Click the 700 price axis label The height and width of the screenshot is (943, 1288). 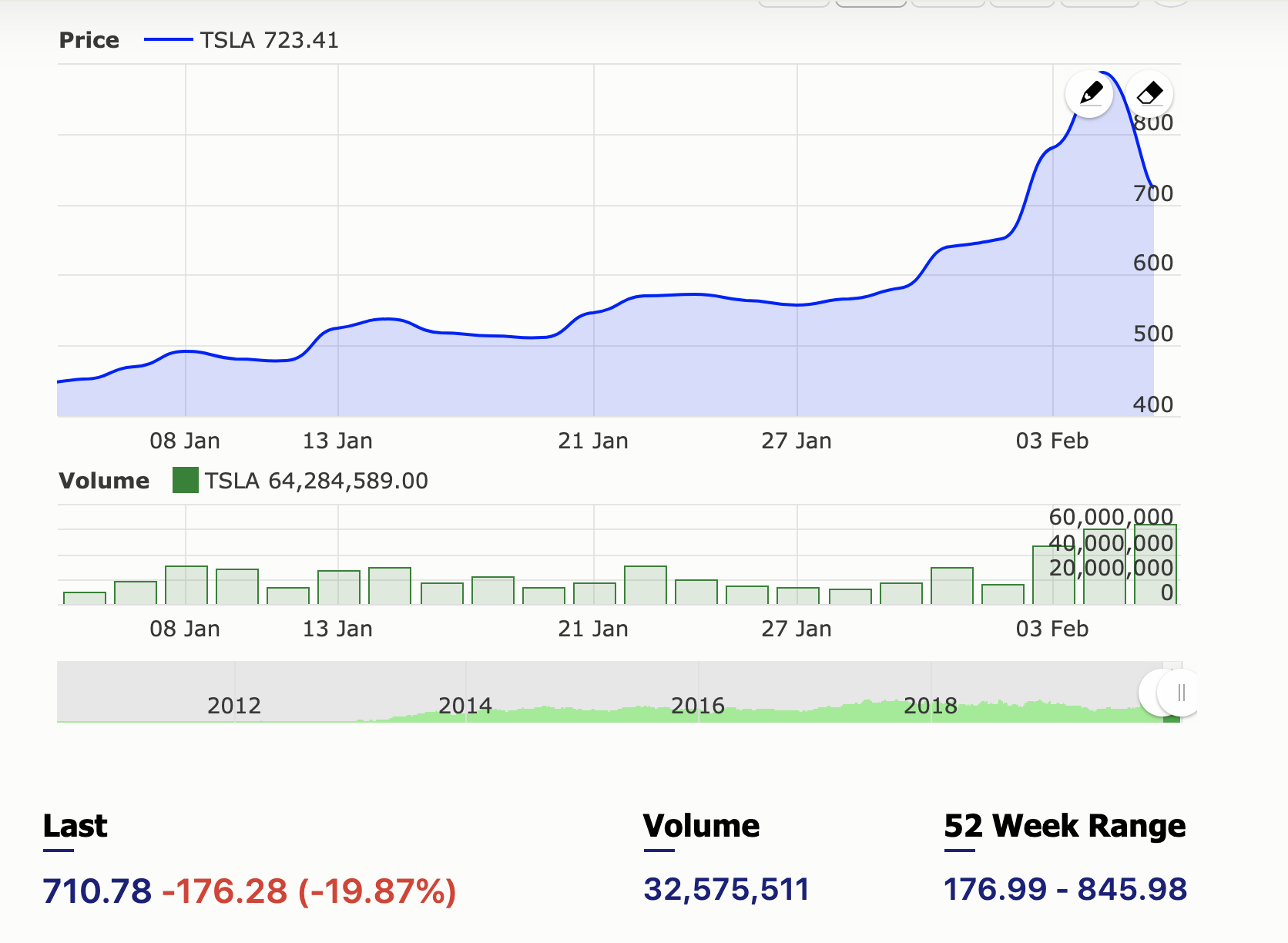click(1152, 193)
